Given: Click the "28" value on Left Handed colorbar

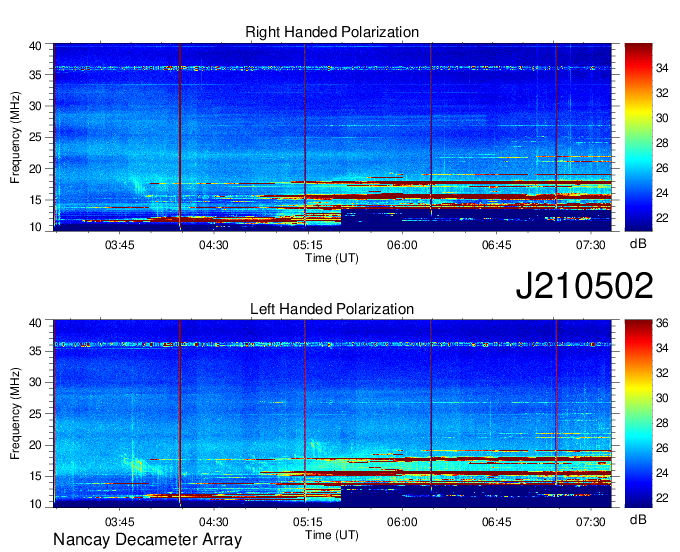Looking at the screenshot, I should click(662, 423).
